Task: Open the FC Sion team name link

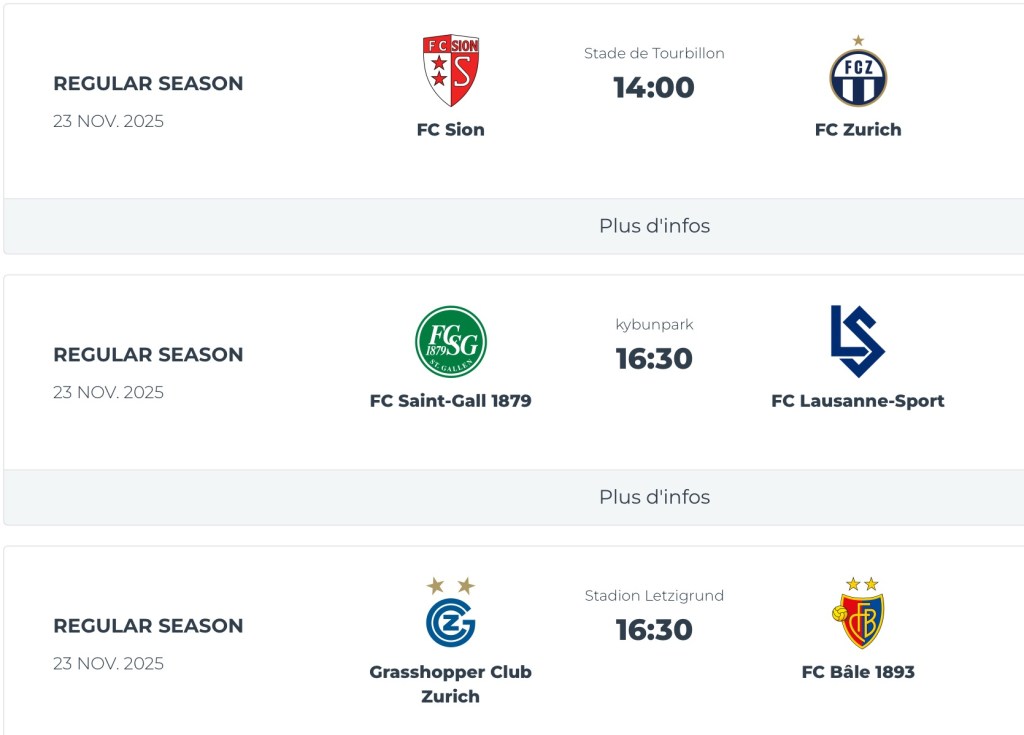Action: pos(450,129)
